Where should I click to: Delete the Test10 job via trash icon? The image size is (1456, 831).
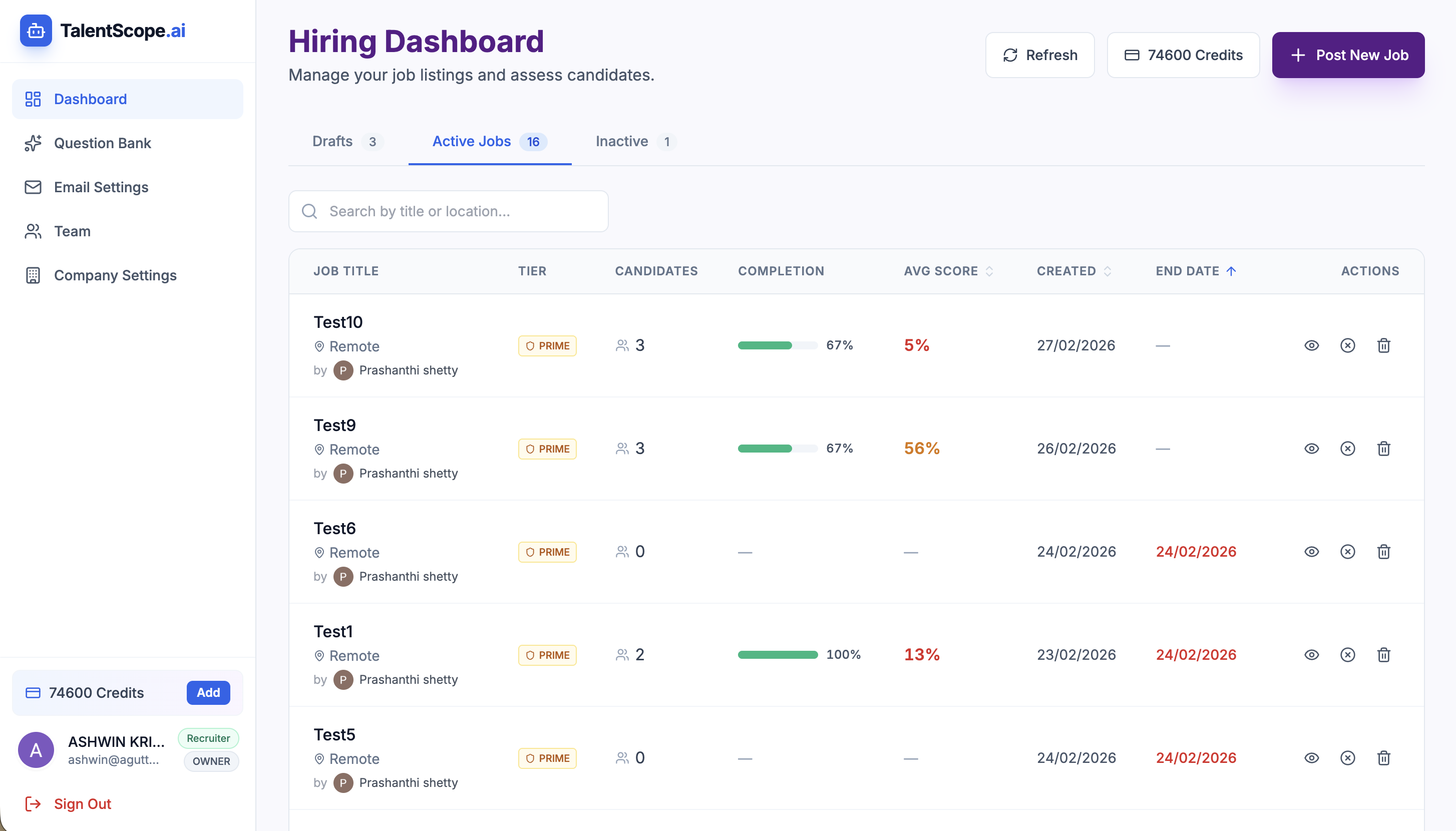click(1383, 345)
